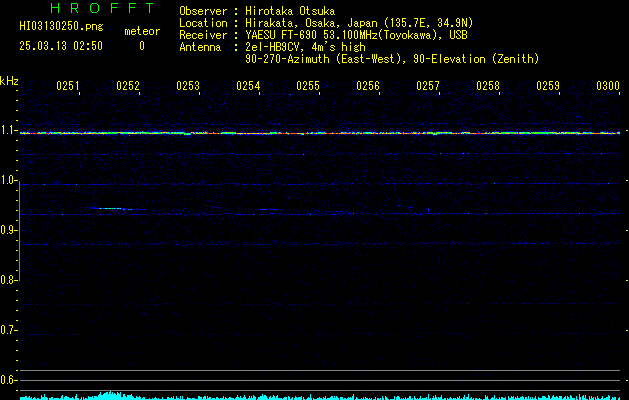Image resolution: width=629 pixels, height=400 pixels.
Task: Click the 0255 time marker
Action: (x=308, y=85)
